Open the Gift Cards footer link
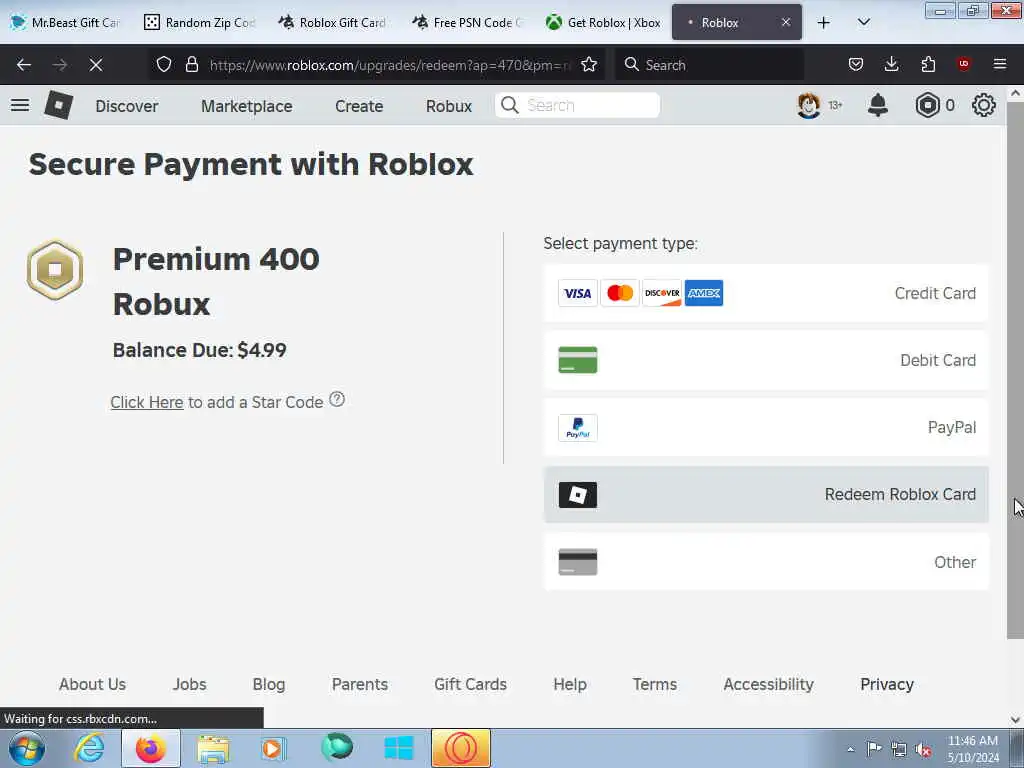This screenshot has width=1024, height=768. tap(470, 684)
